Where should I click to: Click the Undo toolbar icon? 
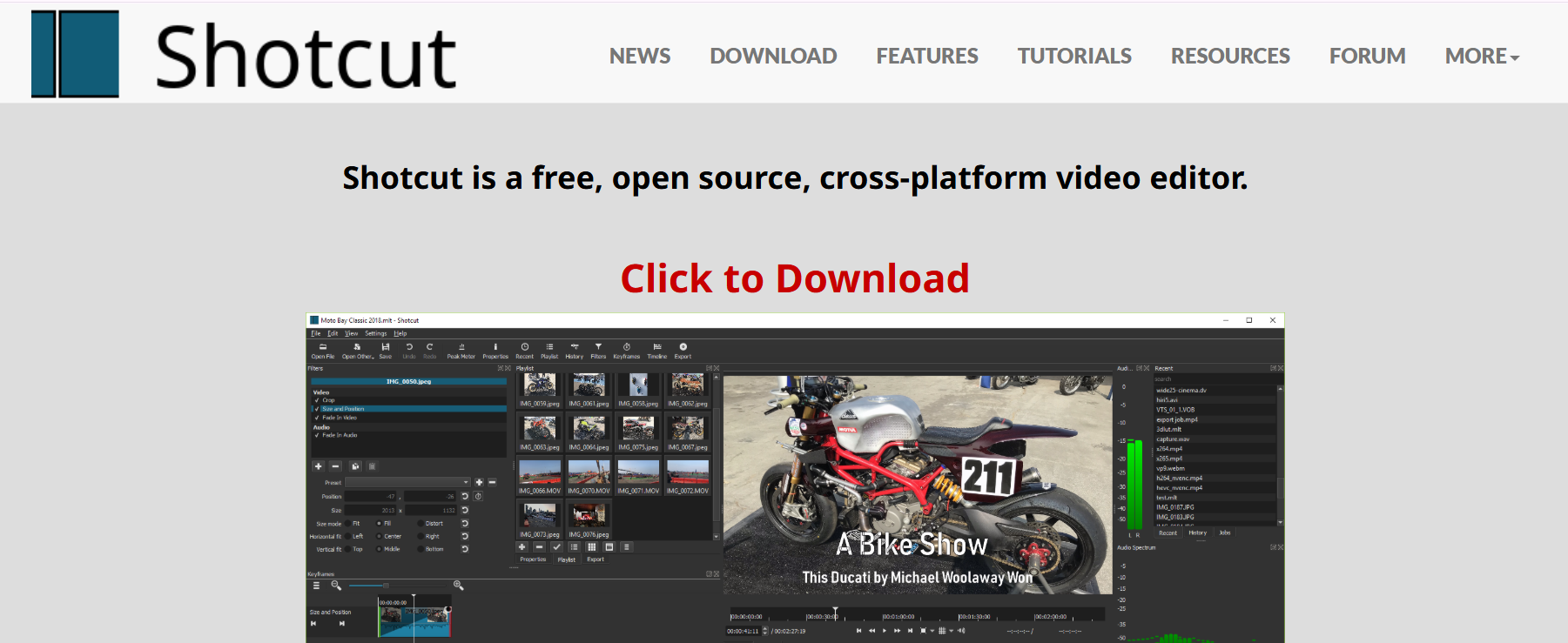pyautogui.click(x=409, y=351)
